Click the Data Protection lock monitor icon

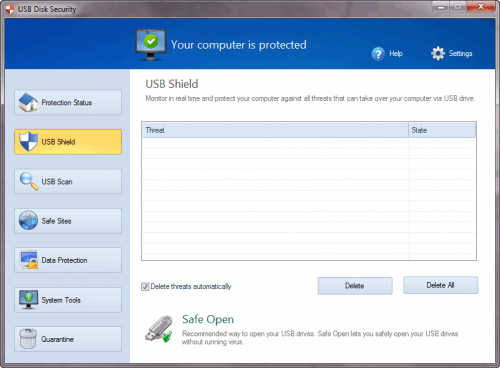pyautogui.click(x=29, y=260)
